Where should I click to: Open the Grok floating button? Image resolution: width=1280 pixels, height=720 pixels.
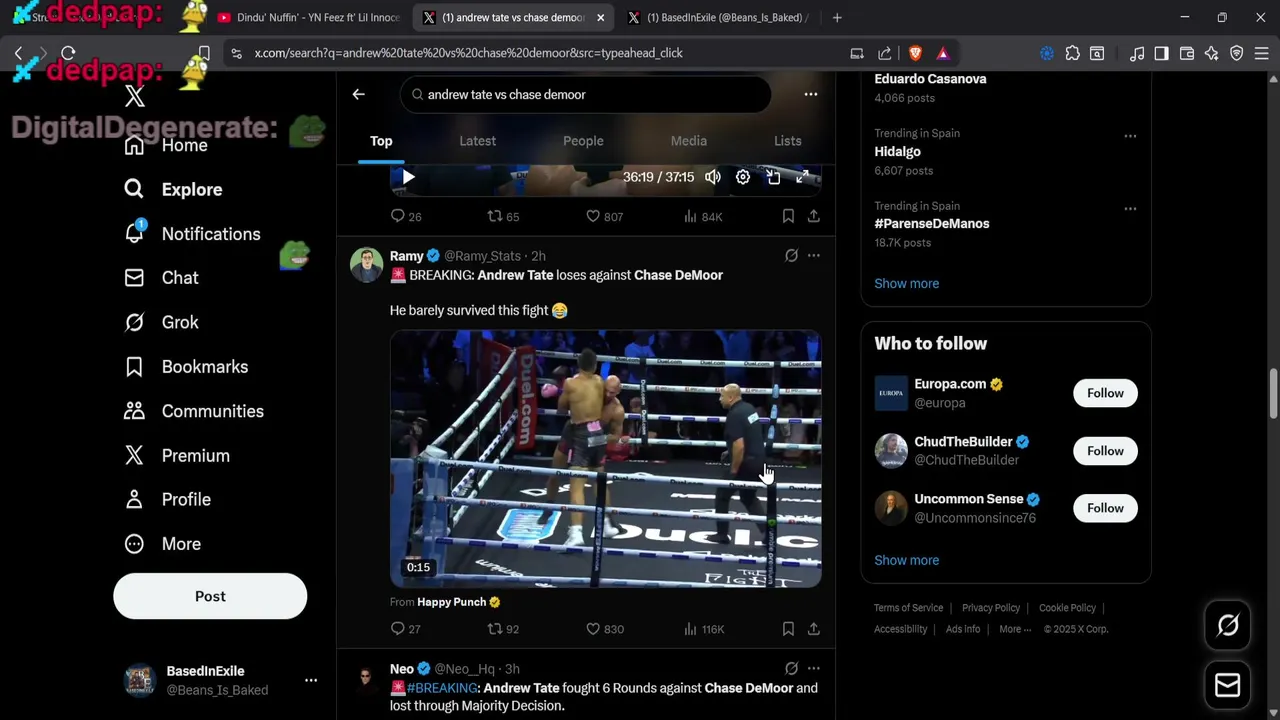pos(1227,626)
